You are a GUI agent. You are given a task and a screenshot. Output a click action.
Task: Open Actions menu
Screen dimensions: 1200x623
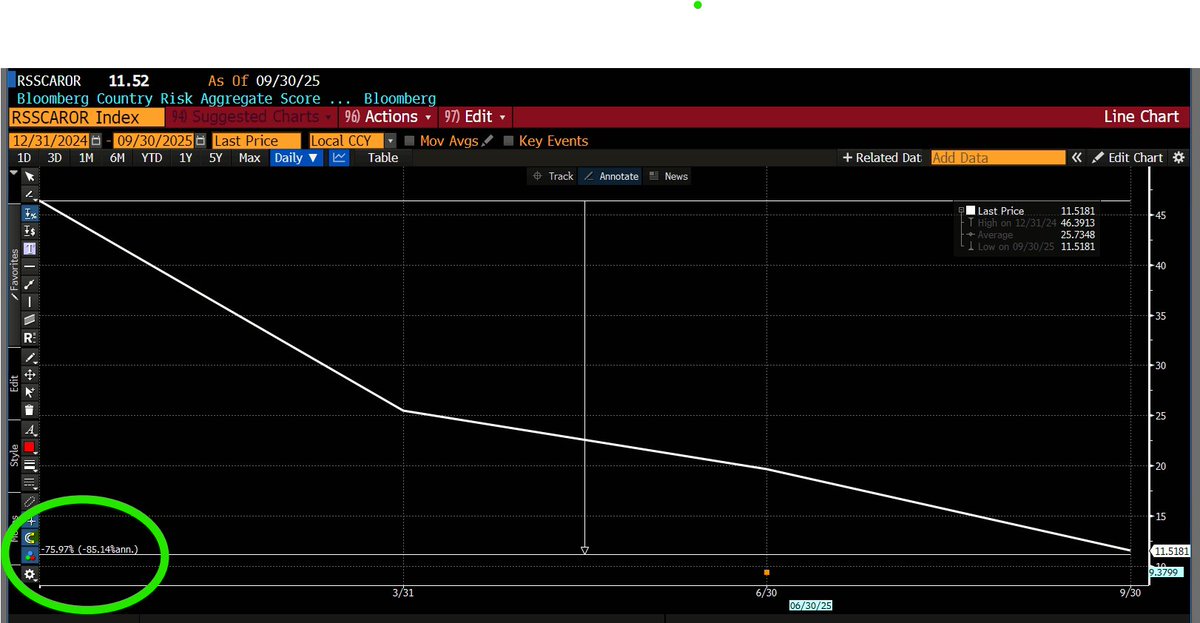[389, 117]
